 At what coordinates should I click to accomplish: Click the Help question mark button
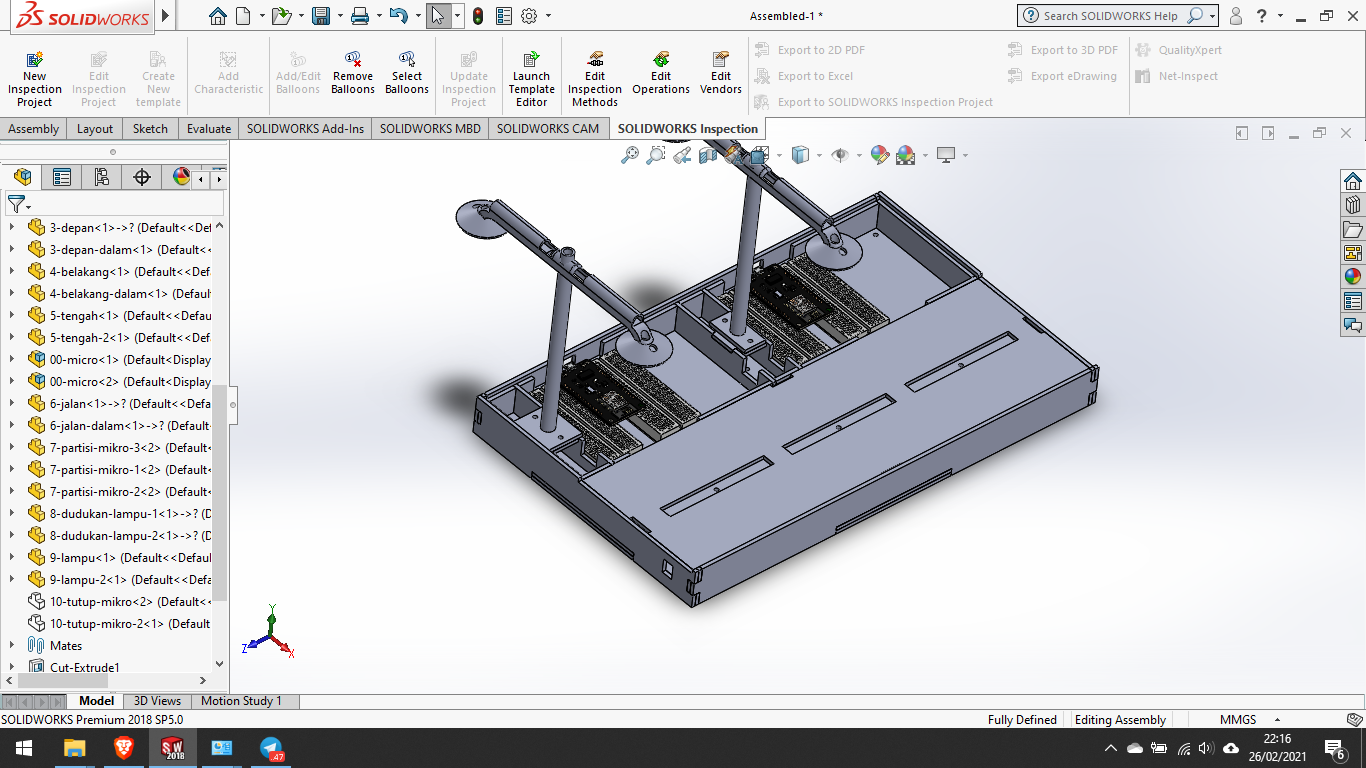point(1263,16)
